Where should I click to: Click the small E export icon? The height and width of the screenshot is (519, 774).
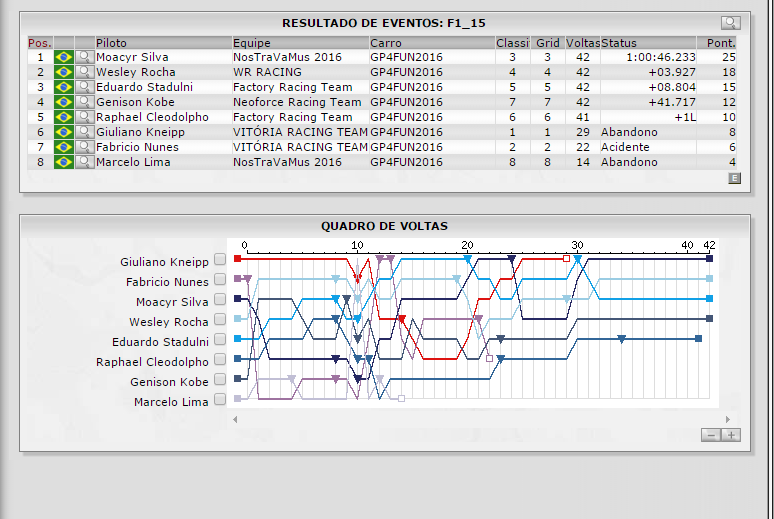click(x=734, y=178)
